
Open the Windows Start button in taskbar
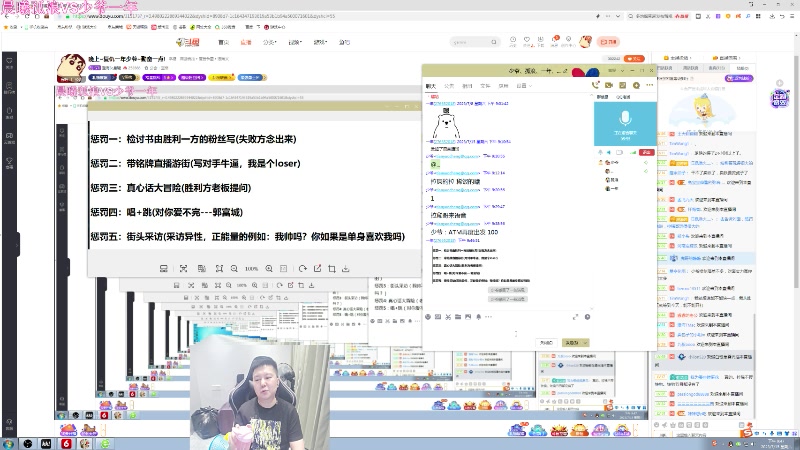pos(8,444)
